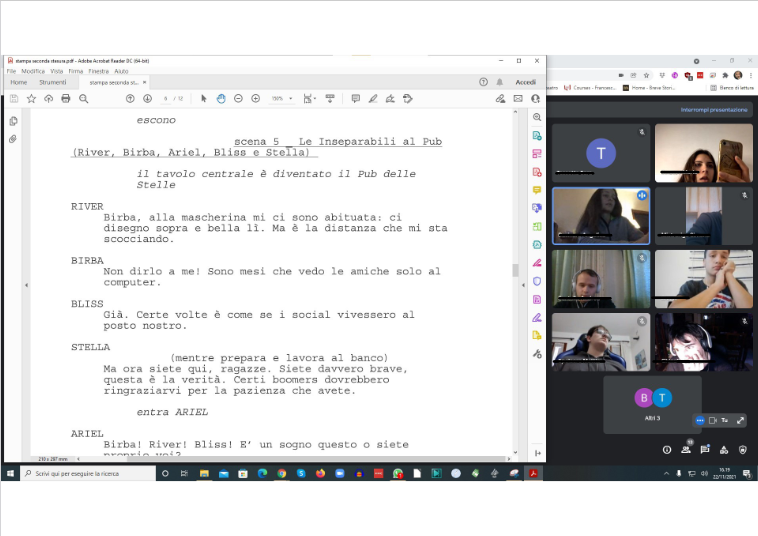
Task: Add a comment with the sticky note tool
Action: click(x=356, y=98)
